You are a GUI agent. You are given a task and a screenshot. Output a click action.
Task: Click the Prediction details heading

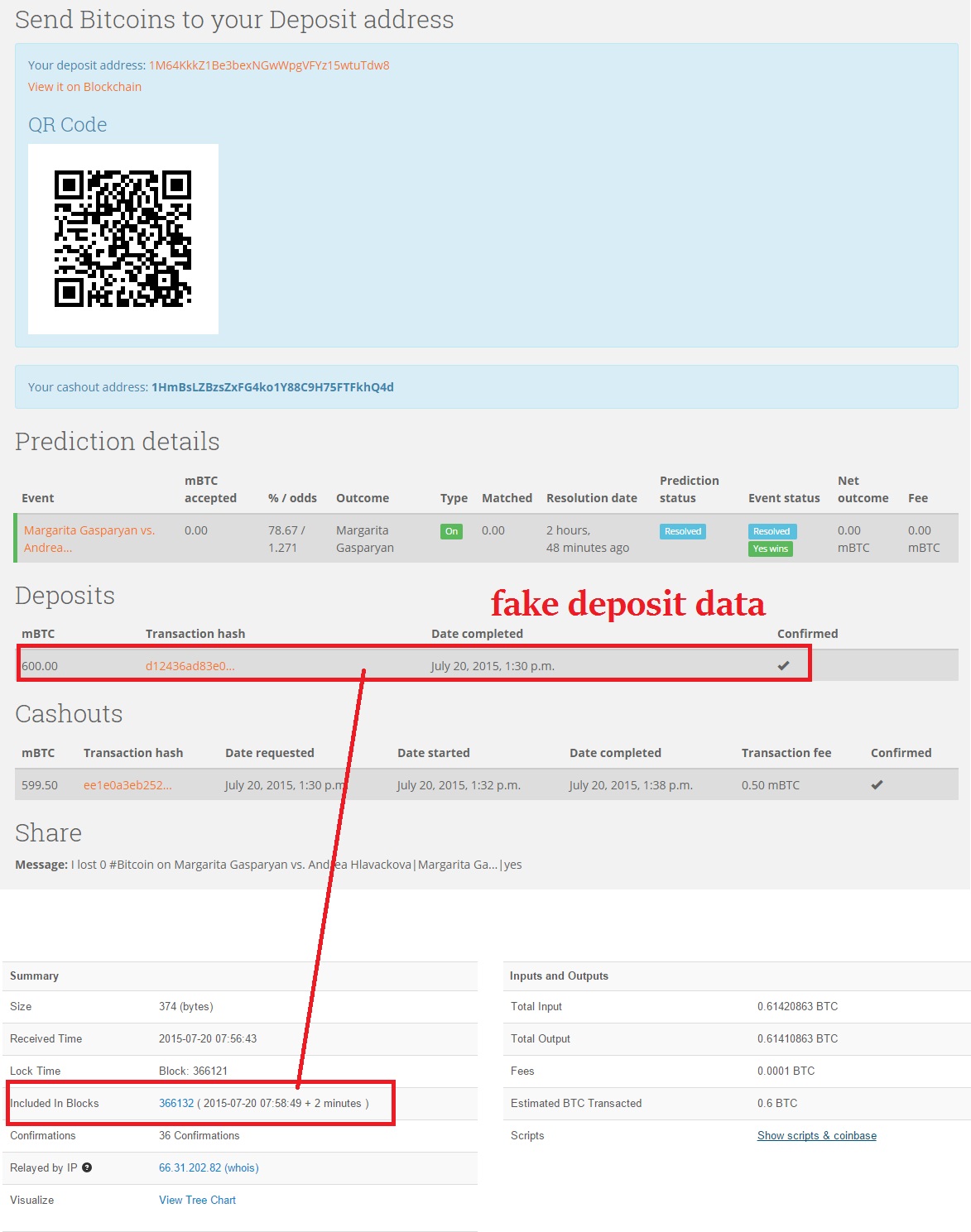pyautogui.click(x=118, y=441)
